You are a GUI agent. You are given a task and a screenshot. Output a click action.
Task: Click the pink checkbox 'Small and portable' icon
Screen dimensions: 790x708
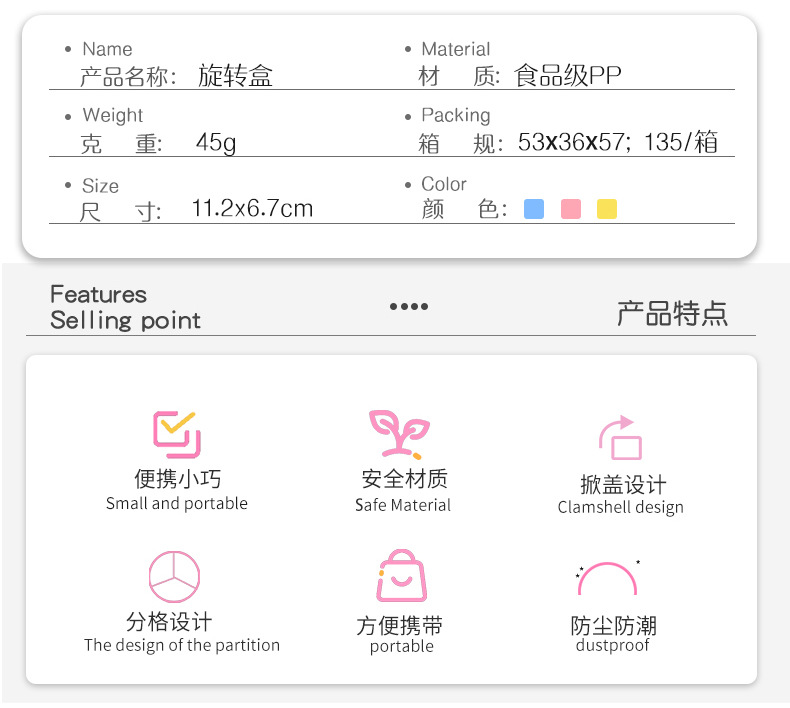pos(177,433)
